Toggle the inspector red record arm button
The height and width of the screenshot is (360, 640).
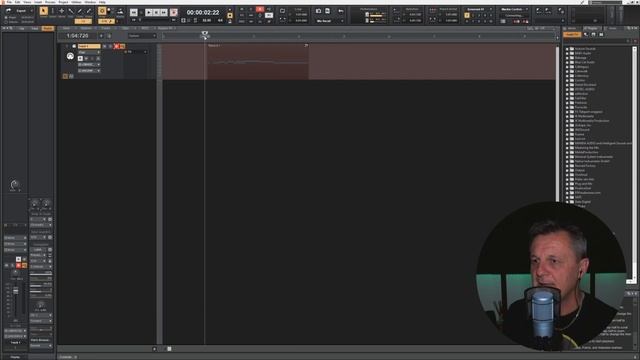18,265
